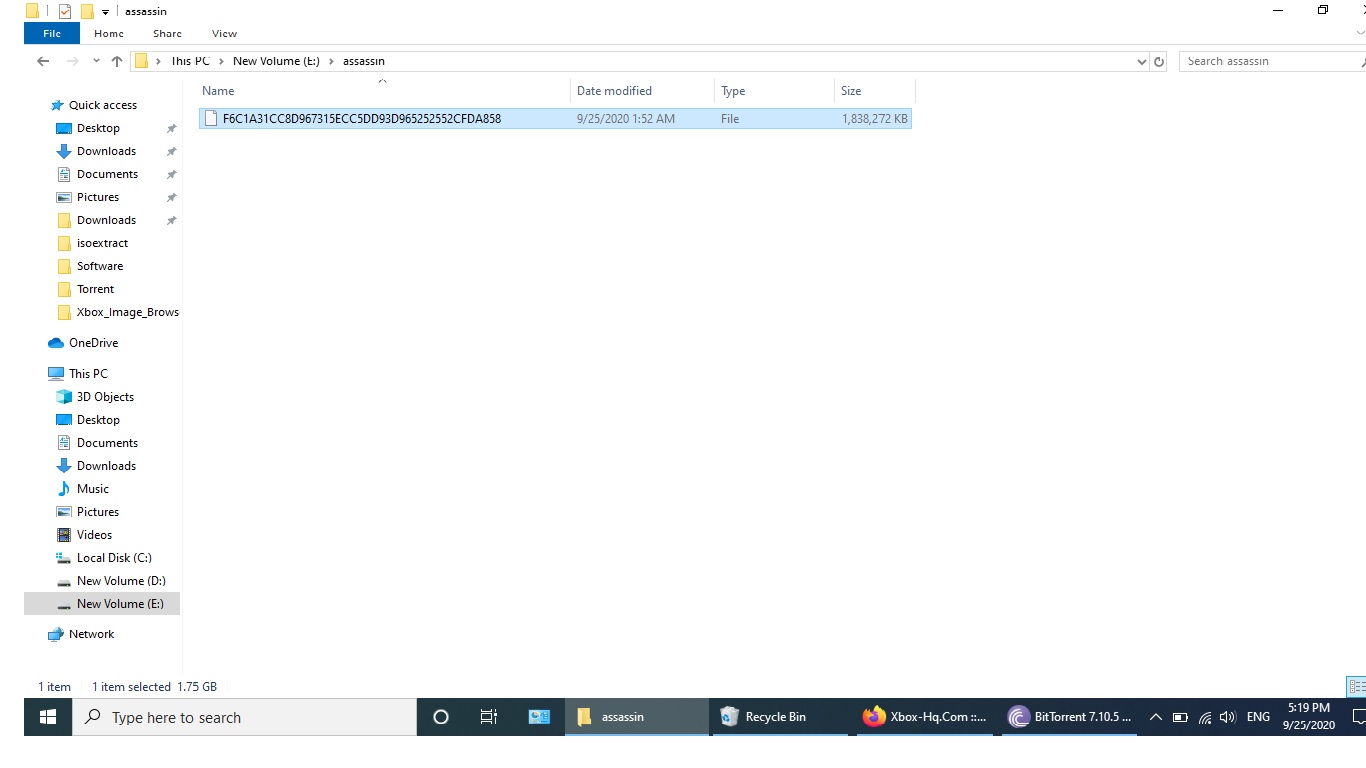Open Pictures under Quick access
Image resolution: width=1366 pixels, height=768 pixels.
[x=98, y=197]
